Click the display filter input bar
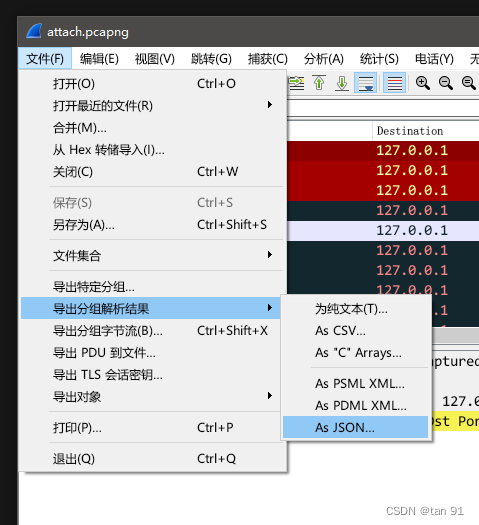479x525 pixels. point(383,108)
